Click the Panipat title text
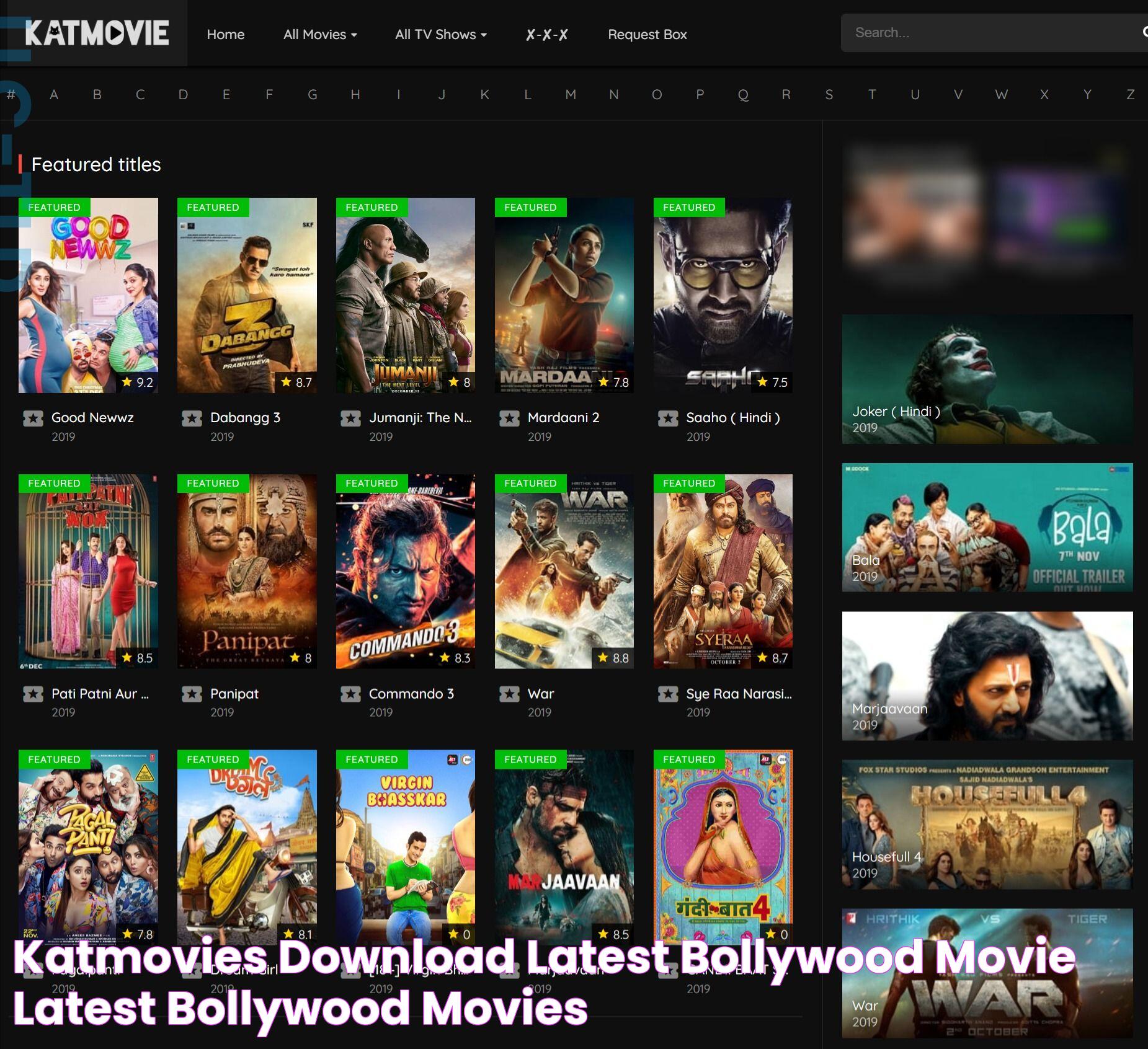 pyautogui.click(x=234, y=694)
